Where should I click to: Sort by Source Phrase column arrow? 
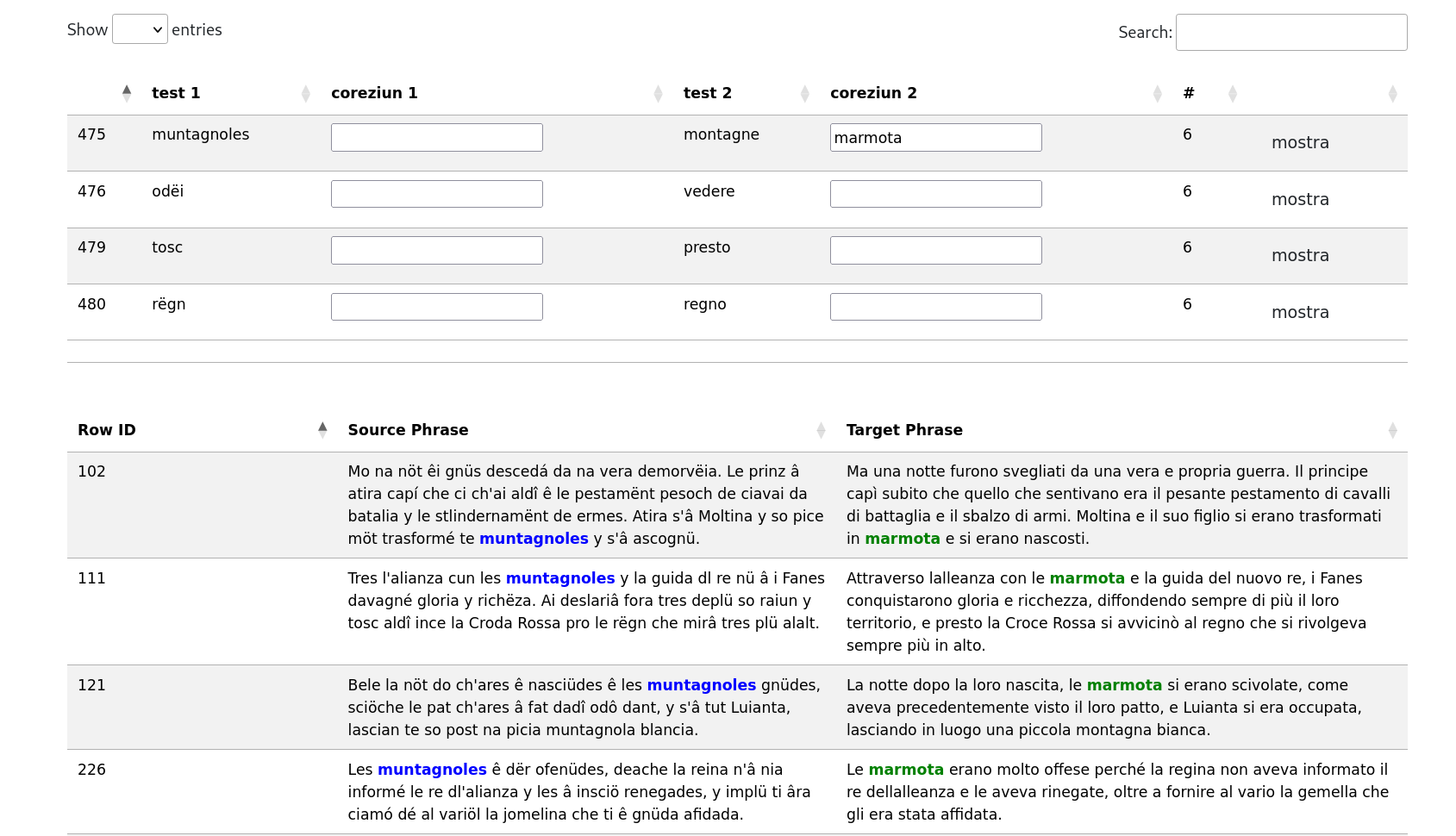821,430
